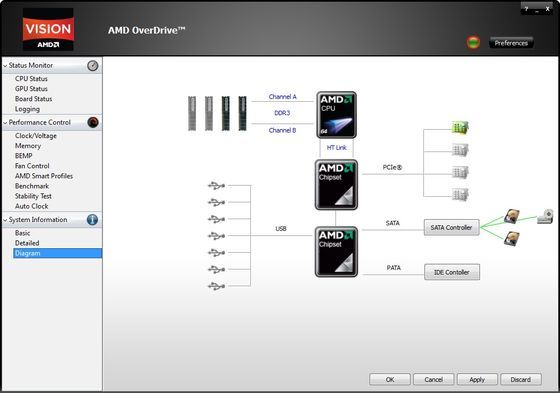Select the highlighted Diagram item
The image size is (560, 393).
pos(58,253)
